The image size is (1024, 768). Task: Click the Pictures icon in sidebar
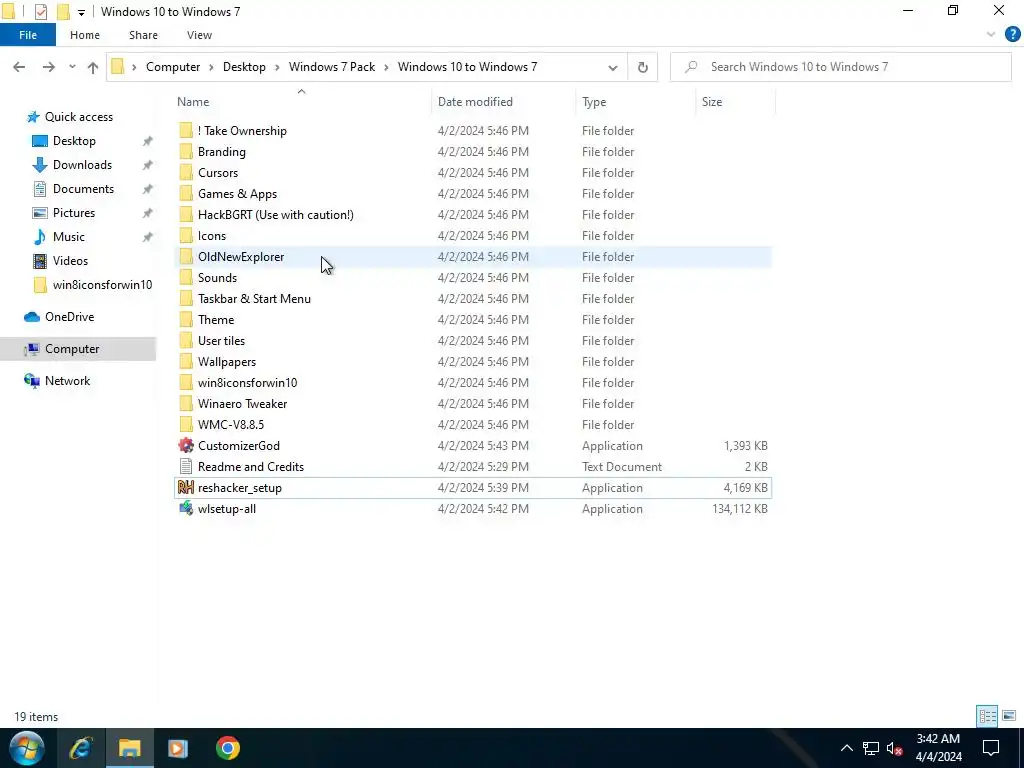coord(40,213)
